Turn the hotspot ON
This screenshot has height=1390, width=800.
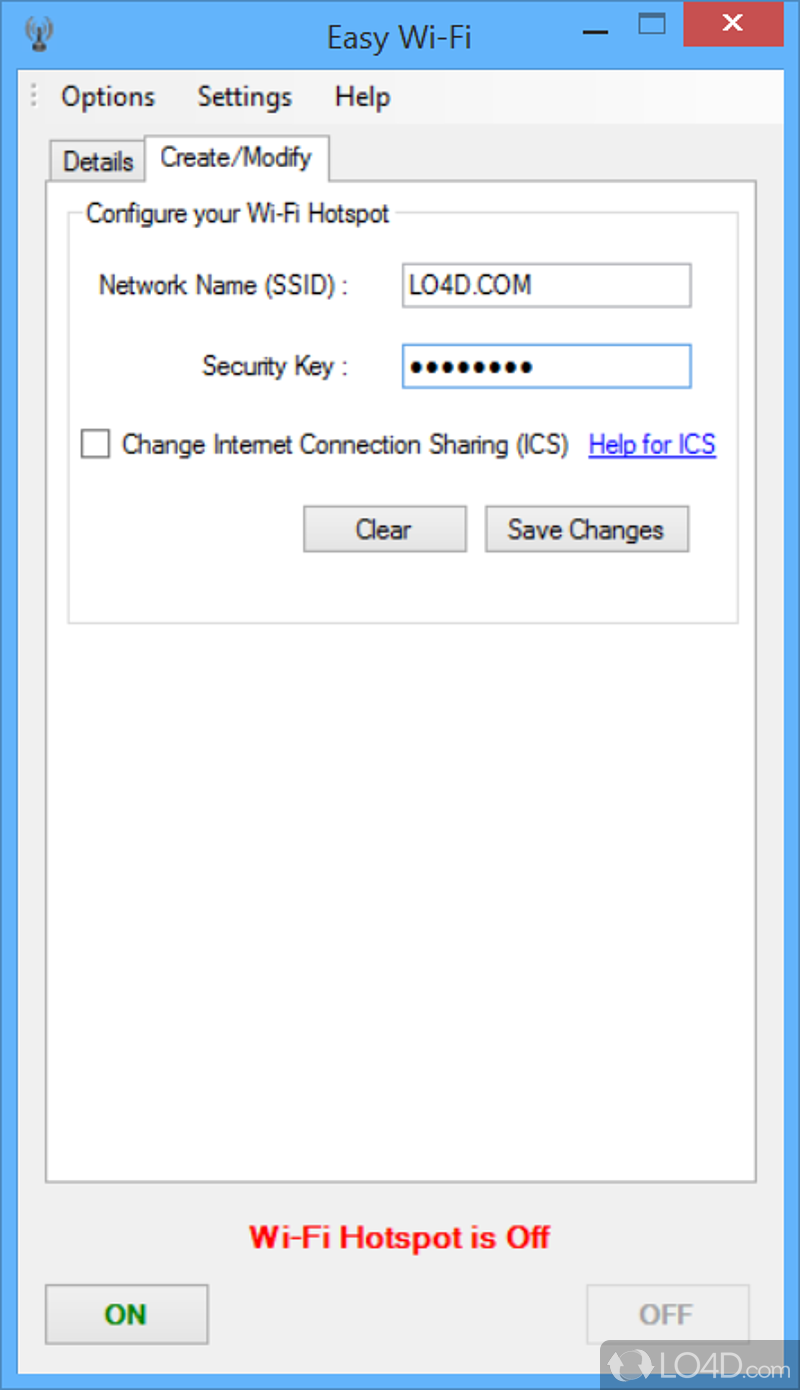[126, 1314]
